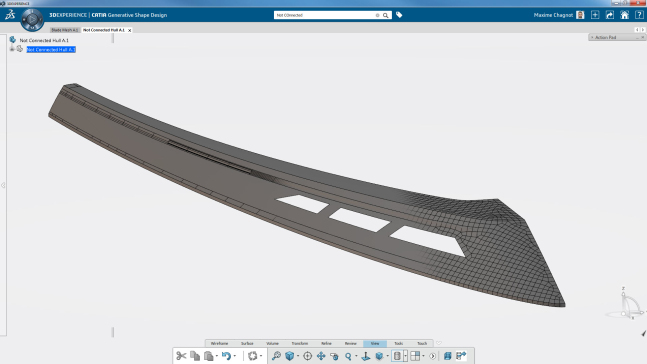The image size is (647, 364).
Task: Click the plus add icon in header
Action: 595,15
